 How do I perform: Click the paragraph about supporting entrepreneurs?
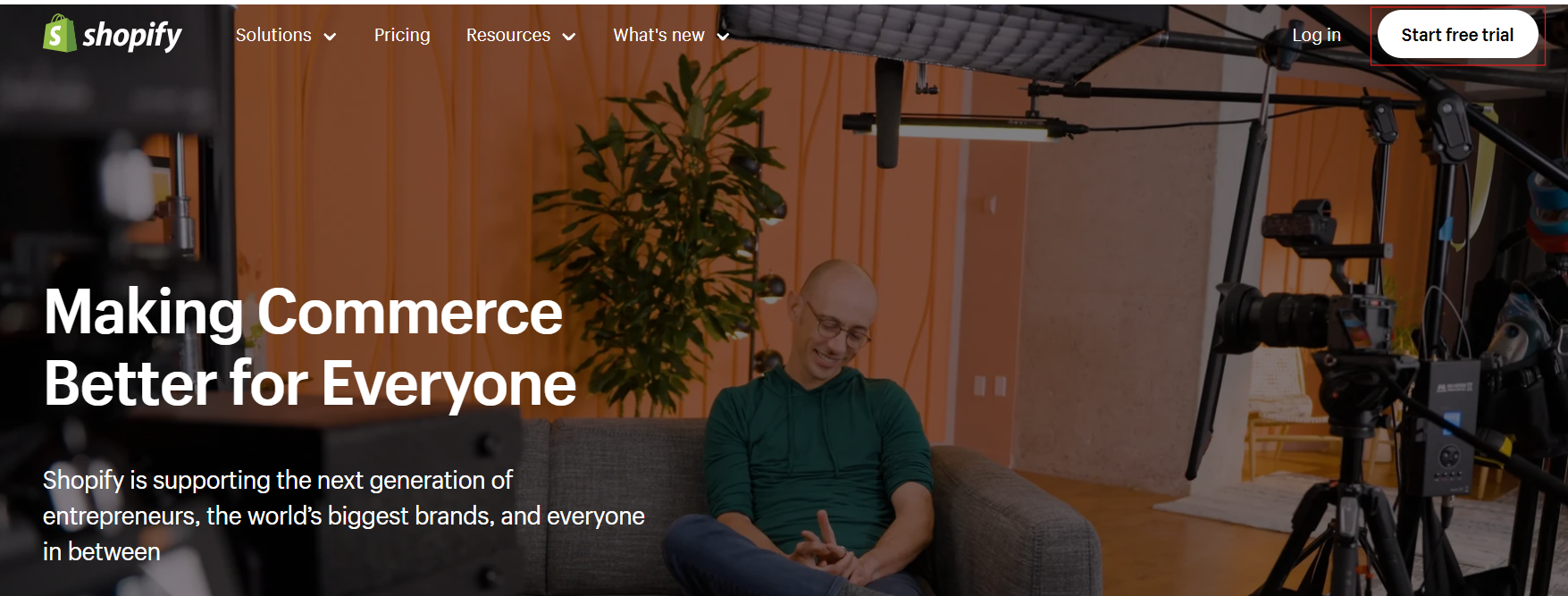click(344, 516)
